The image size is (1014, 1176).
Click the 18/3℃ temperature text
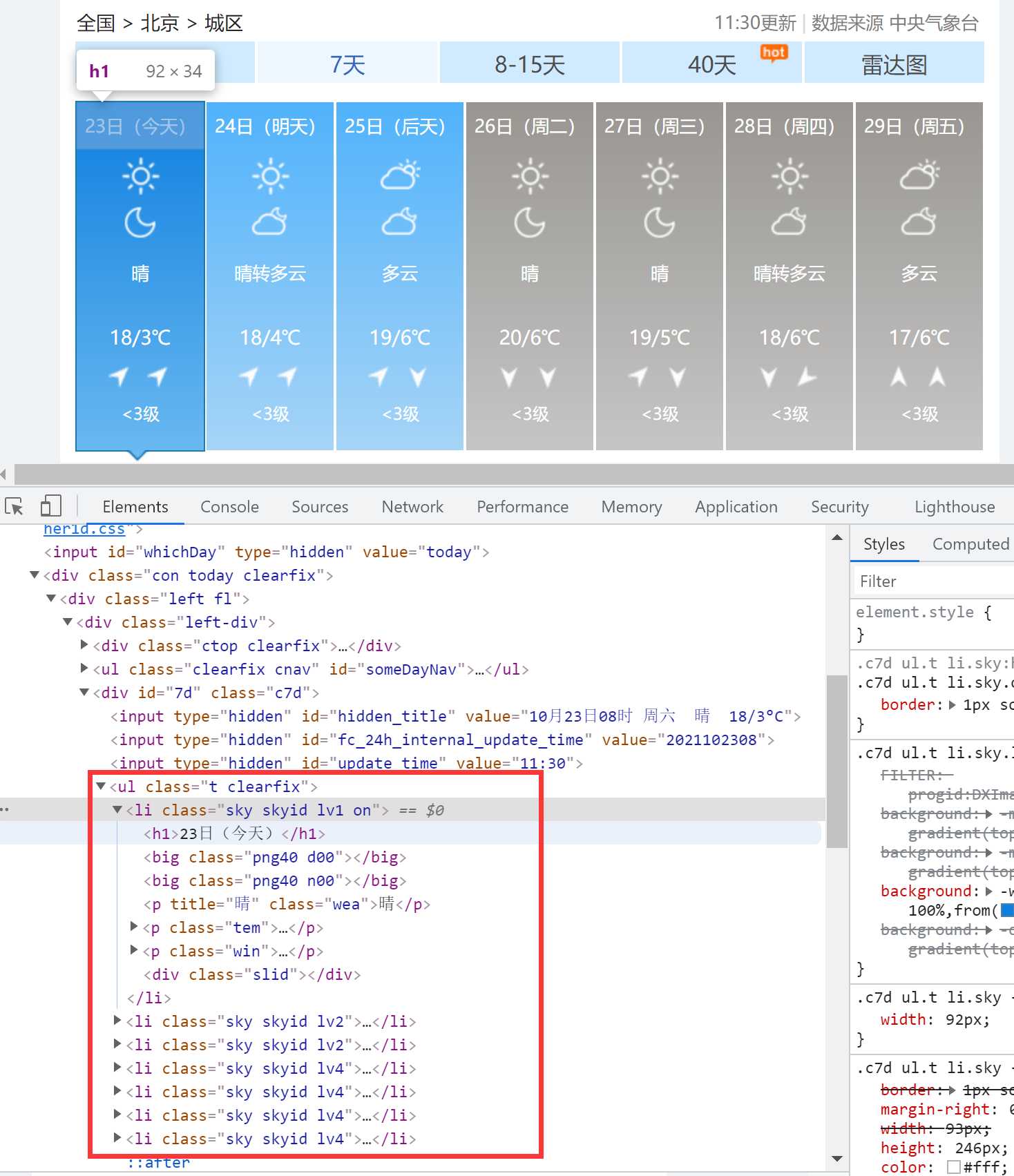140,337
